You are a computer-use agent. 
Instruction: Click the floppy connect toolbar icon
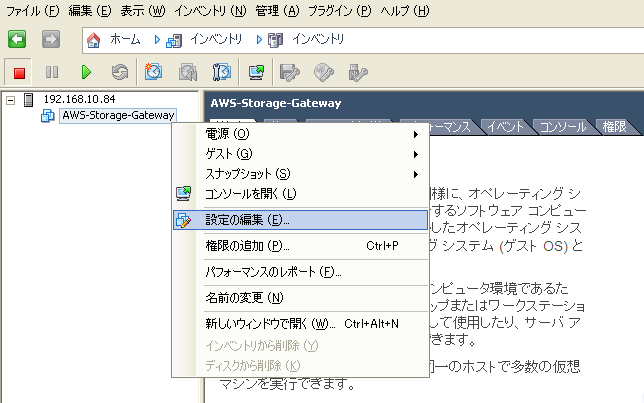point(290,73)
